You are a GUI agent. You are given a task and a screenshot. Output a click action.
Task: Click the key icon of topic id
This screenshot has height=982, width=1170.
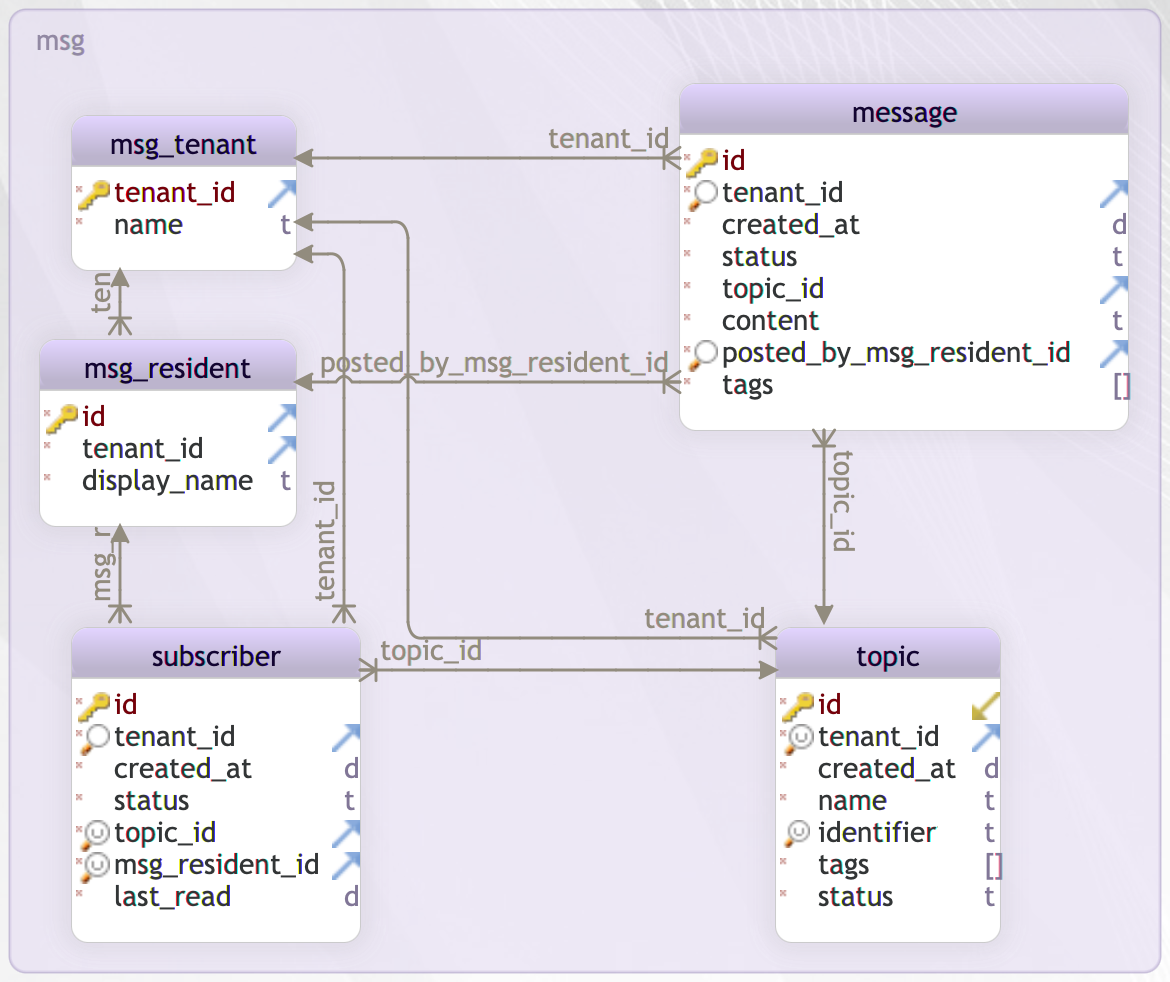798,706
